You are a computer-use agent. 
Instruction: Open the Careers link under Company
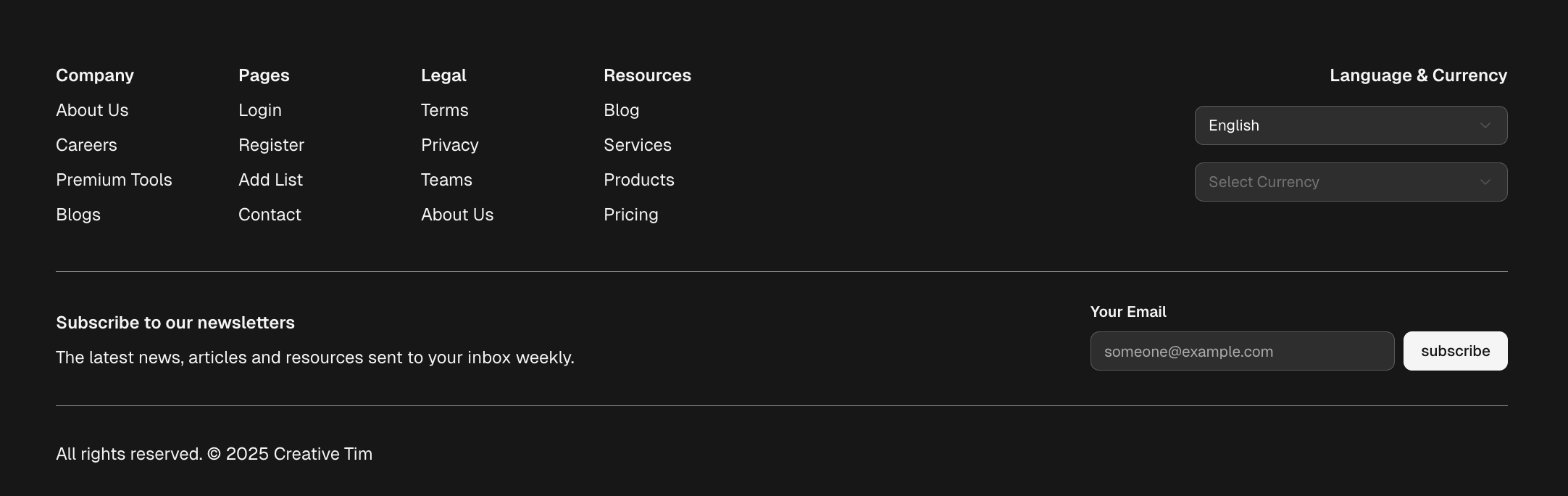86,145
